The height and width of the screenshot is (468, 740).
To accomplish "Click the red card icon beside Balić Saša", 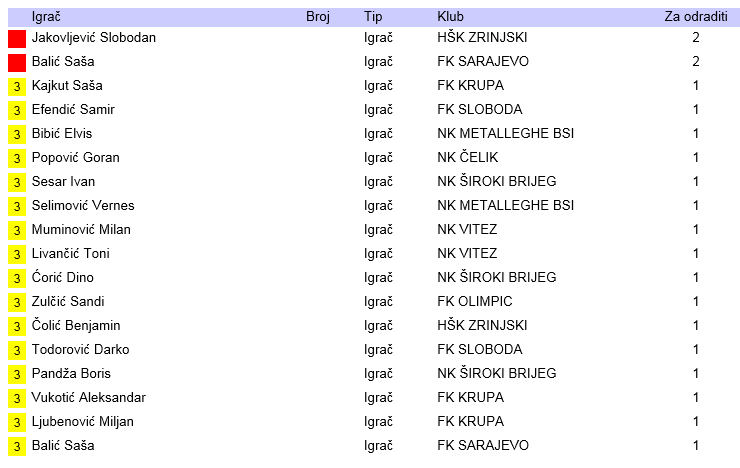I will tap(16, 62).
